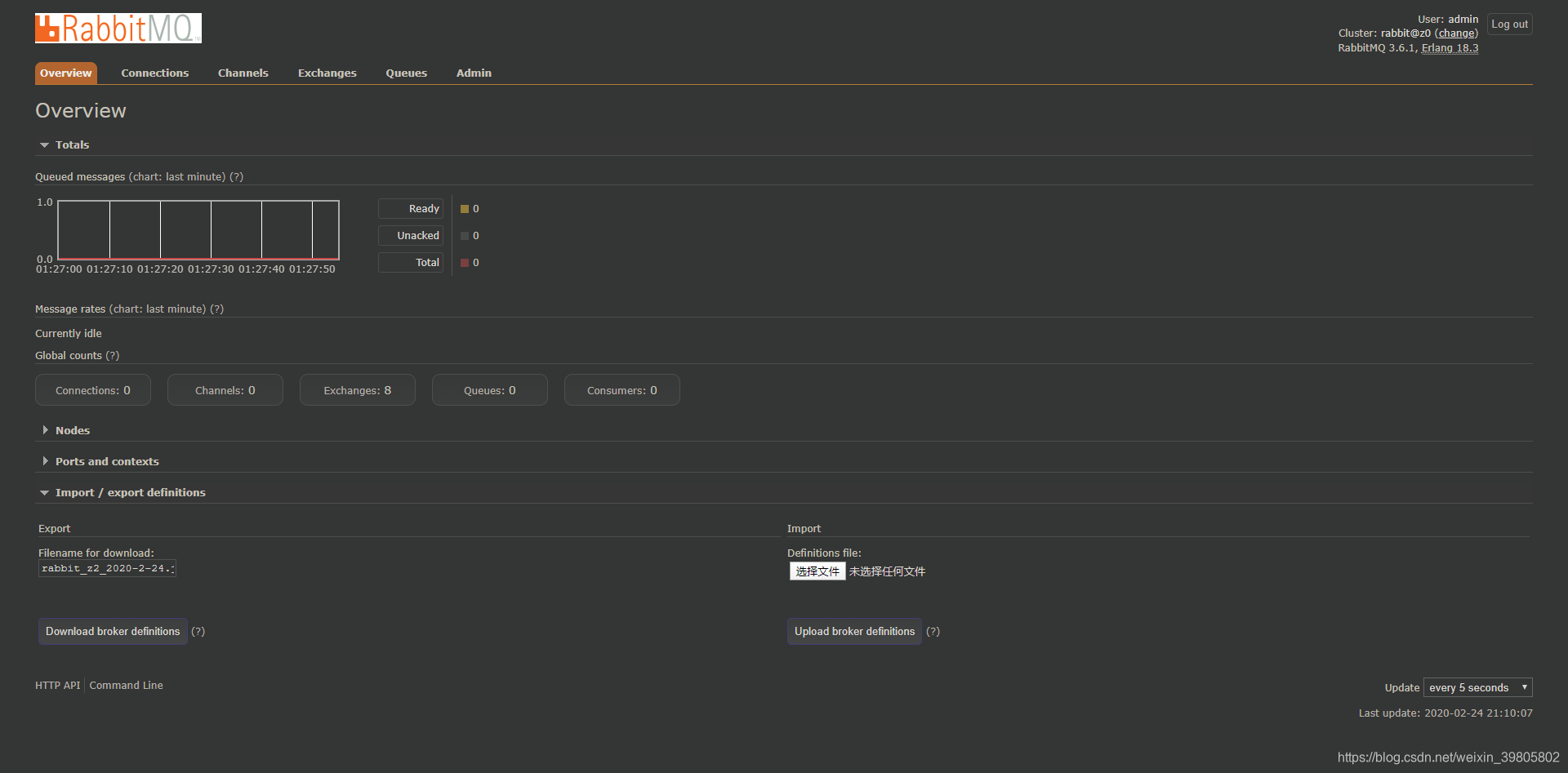Switch to the Connections tab
Image resolution: width=1568 pixels, height=773 pixels.
coord(155,73)
